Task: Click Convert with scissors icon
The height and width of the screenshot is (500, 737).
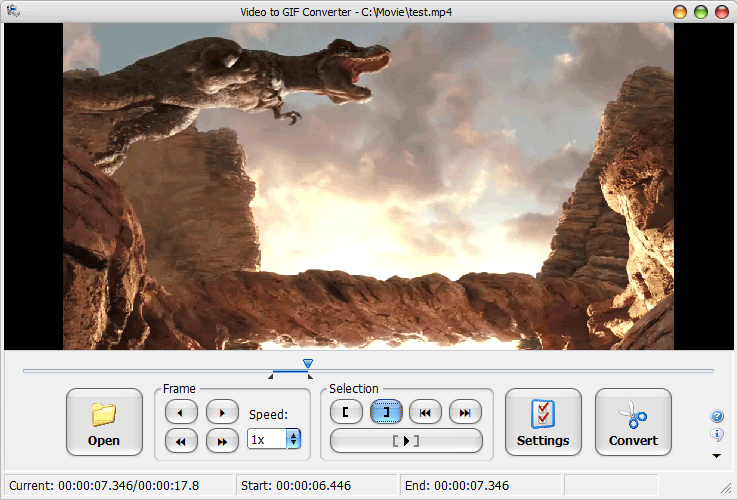Action: point(633,422)
